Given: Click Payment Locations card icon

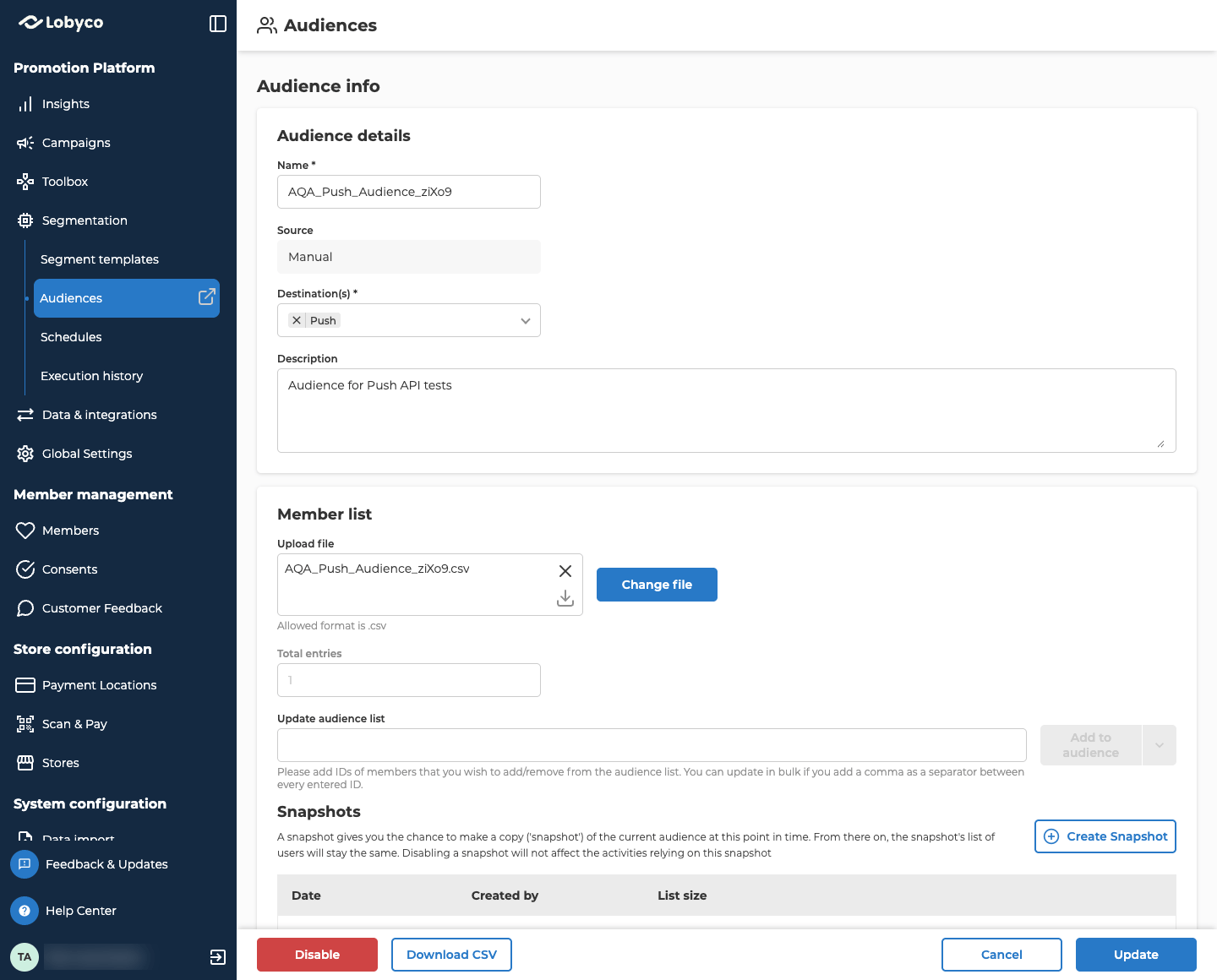Looking at the screenshot, I should (x=25, y=685).
